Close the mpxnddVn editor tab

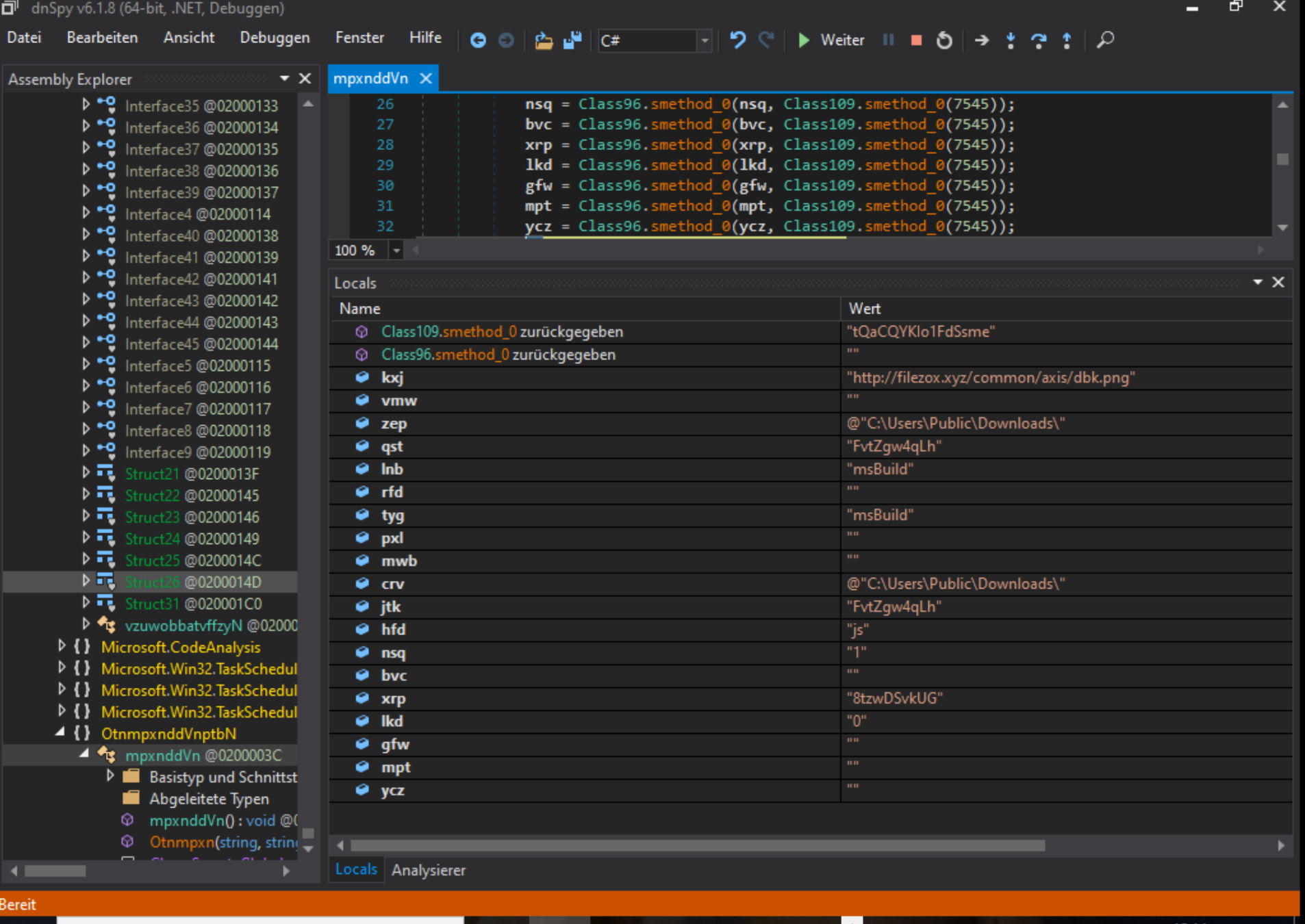[x=426, y=78]
